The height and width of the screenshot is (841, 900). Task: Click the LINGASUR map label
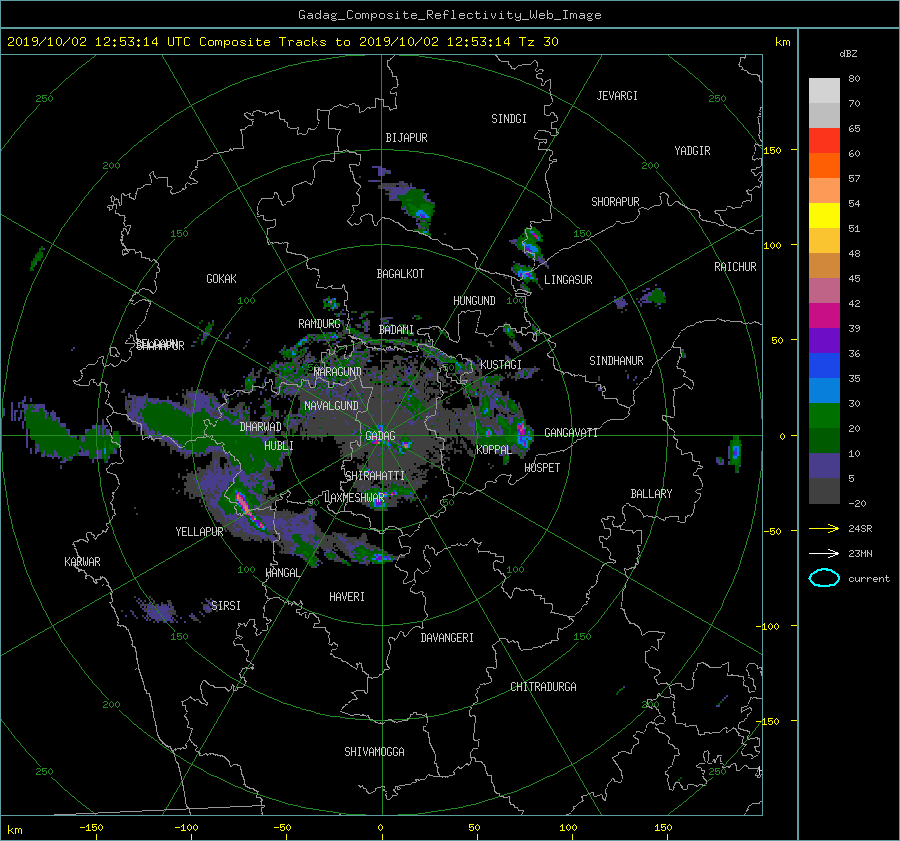tap(568, 280)
